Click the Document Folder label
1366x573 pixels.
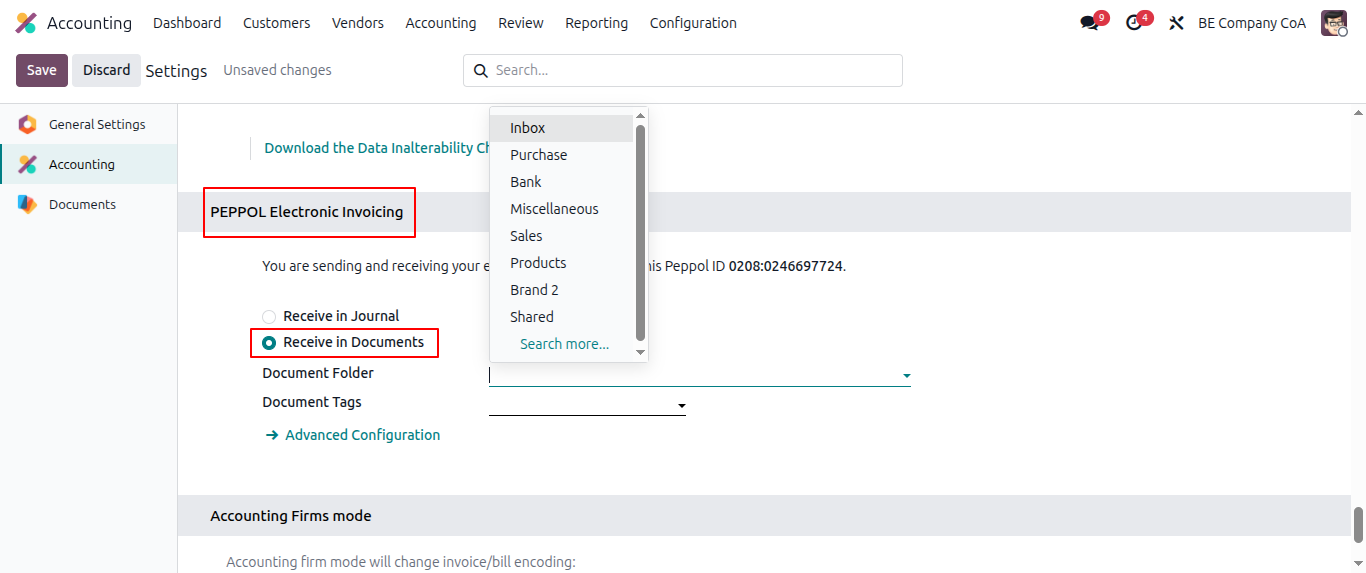[318, 373]
